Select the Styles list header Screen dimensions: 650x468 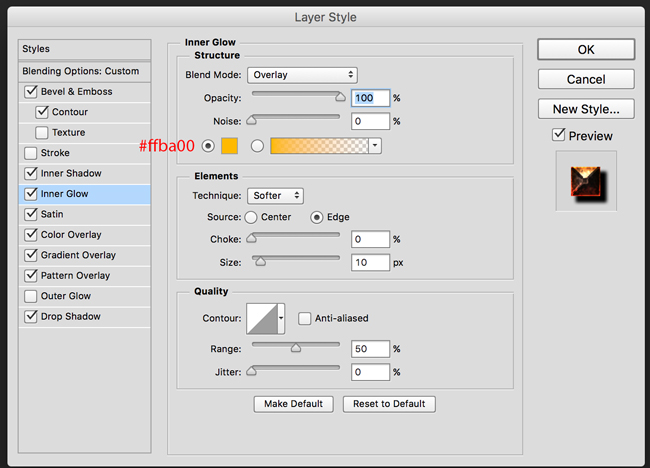pos(85,49)
